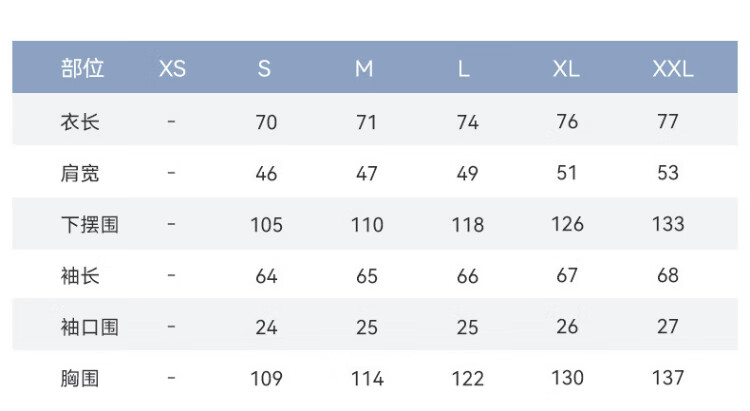
Task: Select the M size column header
Action: pos(364,69)
